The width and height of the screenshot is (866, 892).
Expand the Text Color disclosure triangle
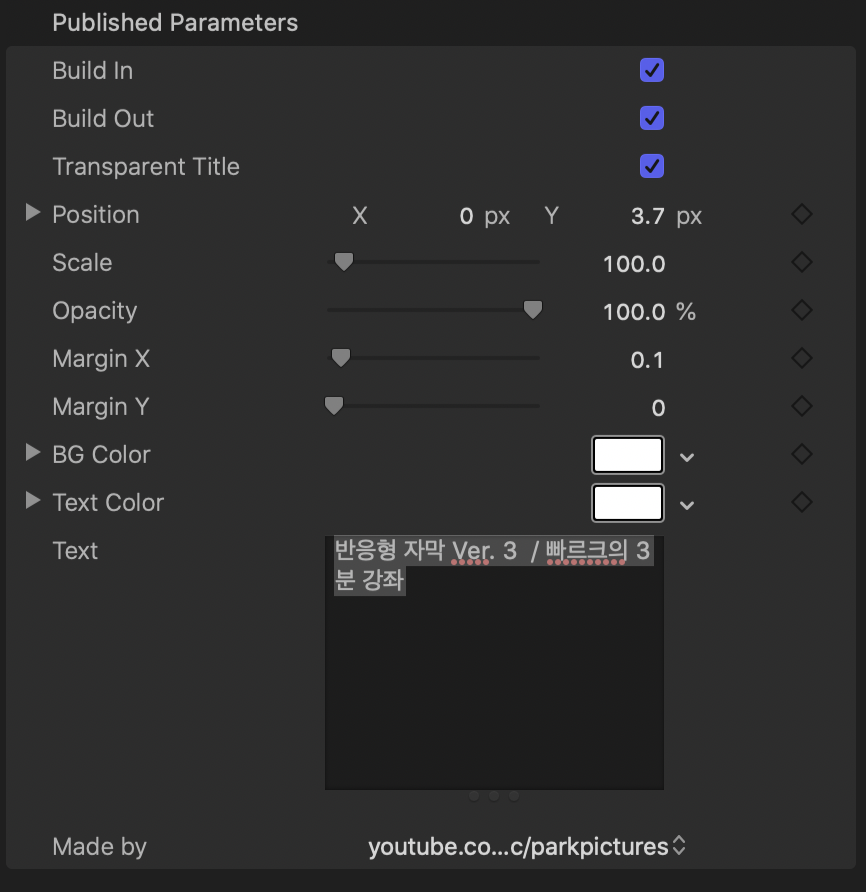[x=33, y=501]
